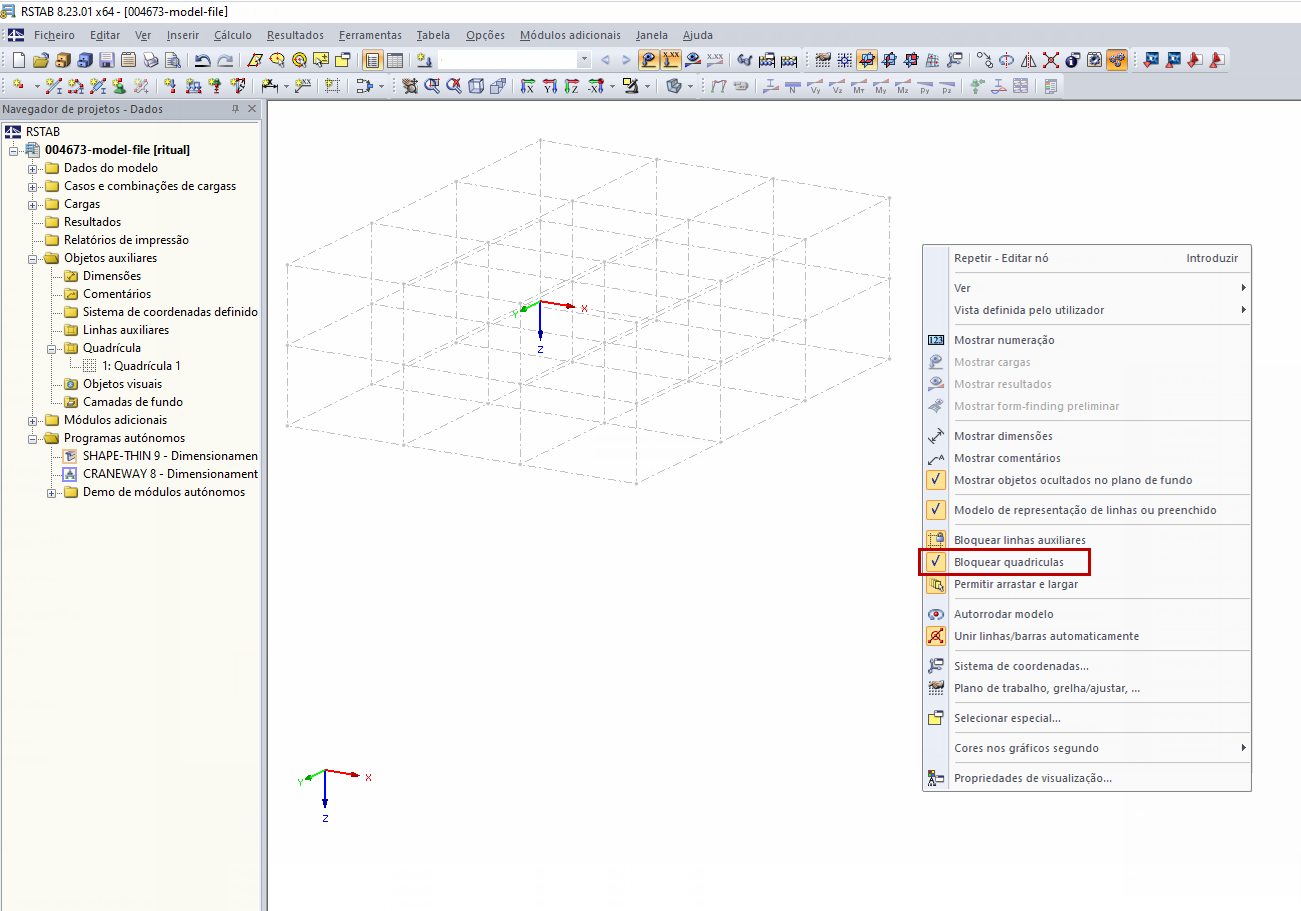The height and width of the screenshot is (911, 1301).
Task: Click the calculator icon in the toolbar
Action: [789, 60]
